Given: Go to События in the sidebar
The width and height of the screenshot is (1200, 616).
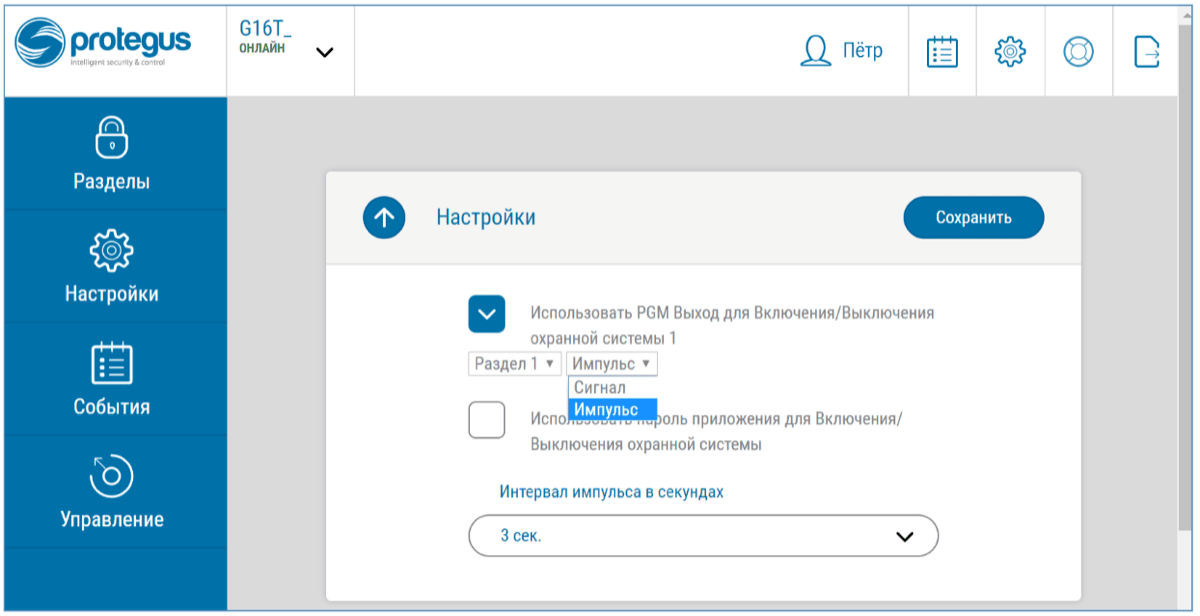Looking at the screenshot, I should 112,379.
